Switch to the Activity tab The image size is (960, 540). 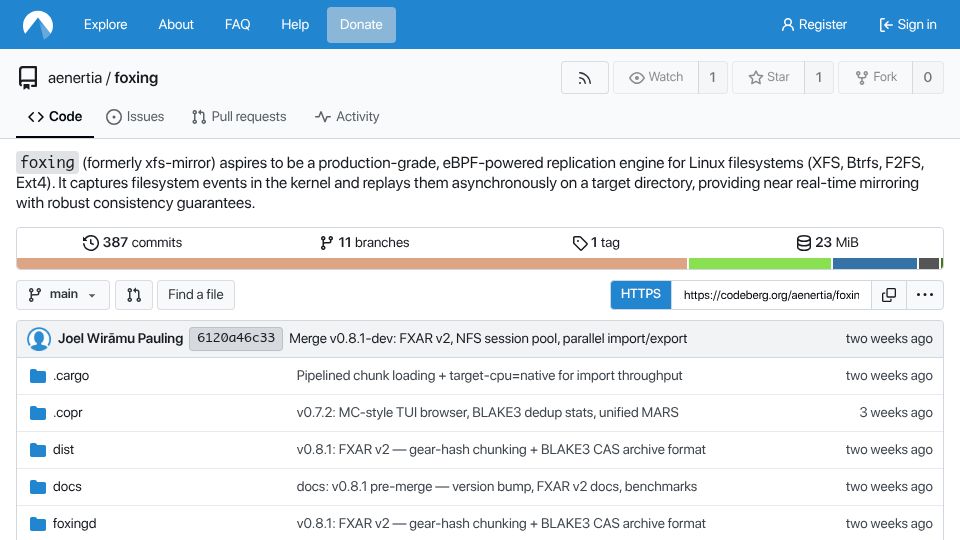click(347, 116)
